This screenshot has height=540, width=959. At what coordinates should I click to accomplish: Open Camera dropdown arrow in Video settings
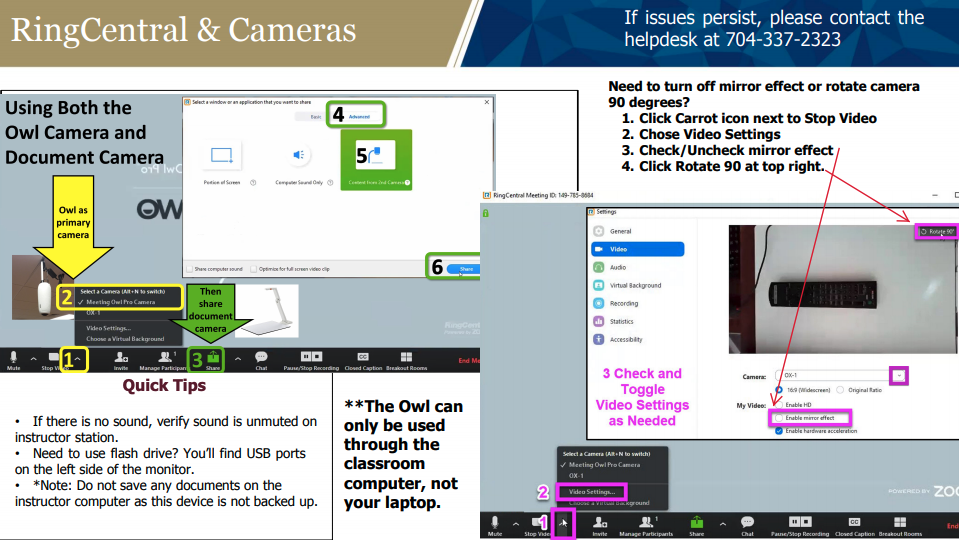898,375
